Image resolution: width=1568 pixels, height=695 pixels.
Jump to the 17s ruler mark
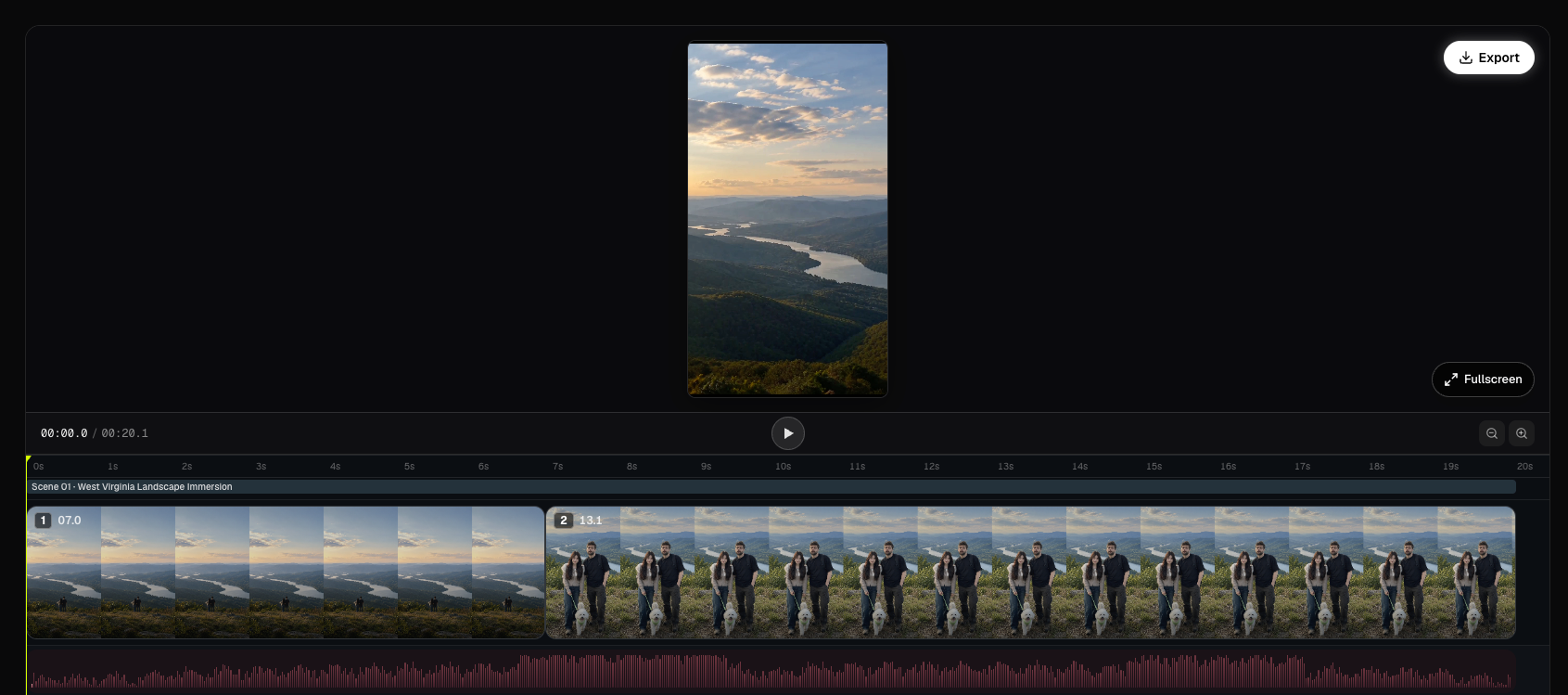(x=1303, y=467)
